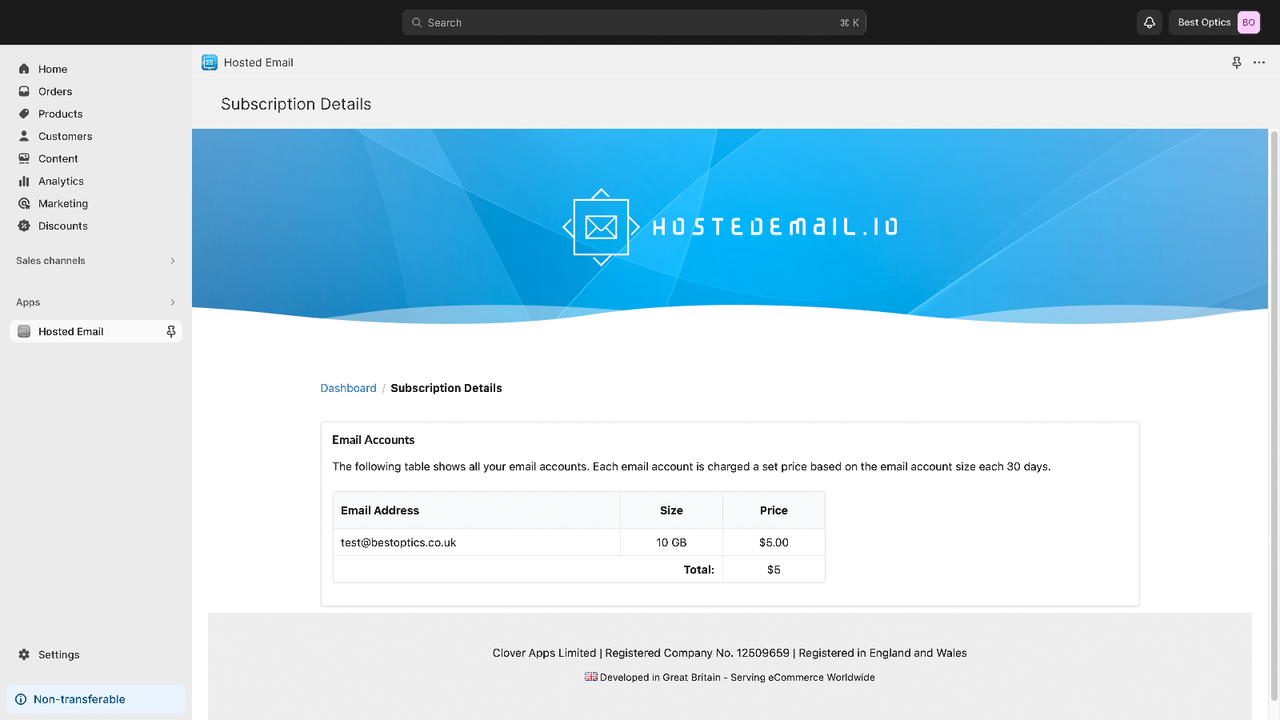Open Settings from the sidebar
This screenshot has height=720, width=1280.
pos(59,654)
